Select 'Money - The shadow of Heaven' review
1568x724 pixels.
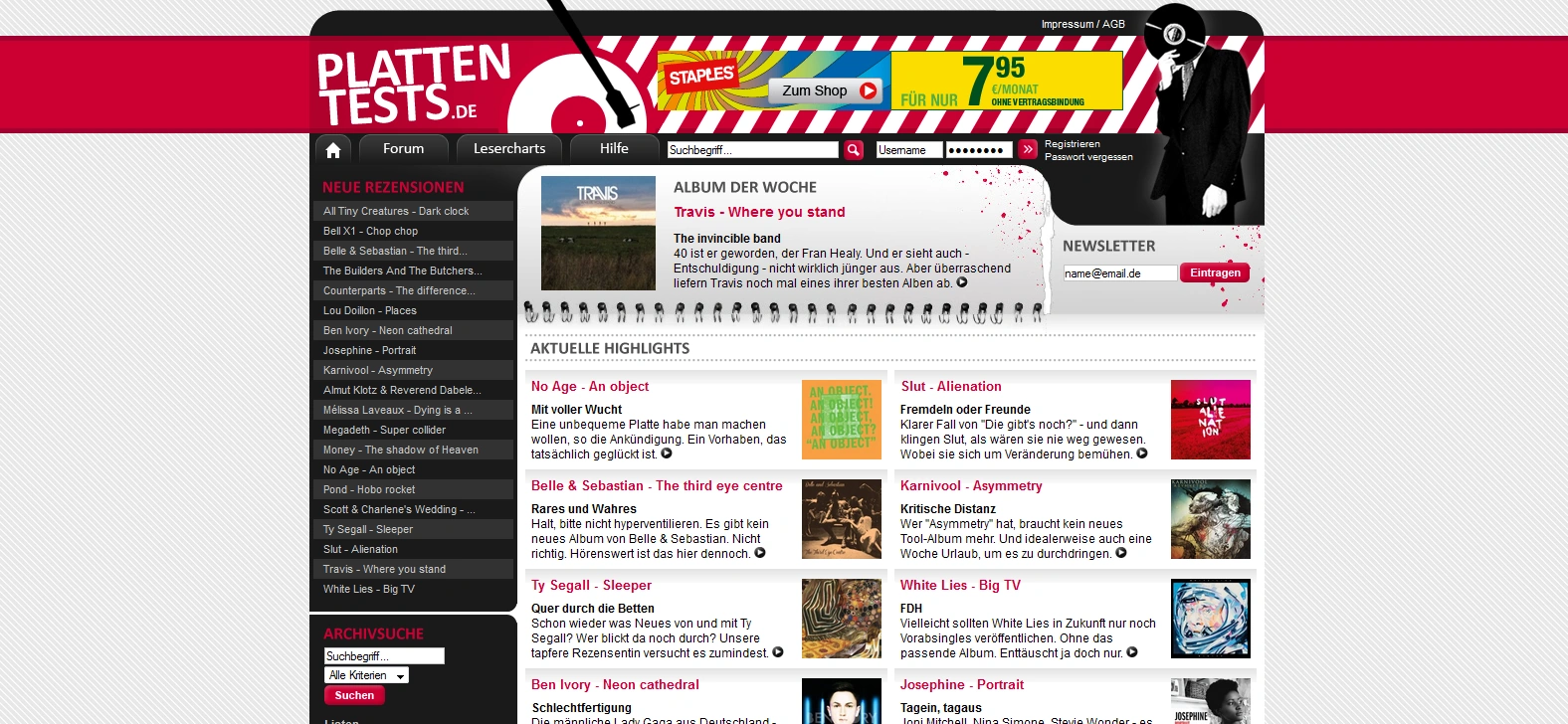click(413, 450)
